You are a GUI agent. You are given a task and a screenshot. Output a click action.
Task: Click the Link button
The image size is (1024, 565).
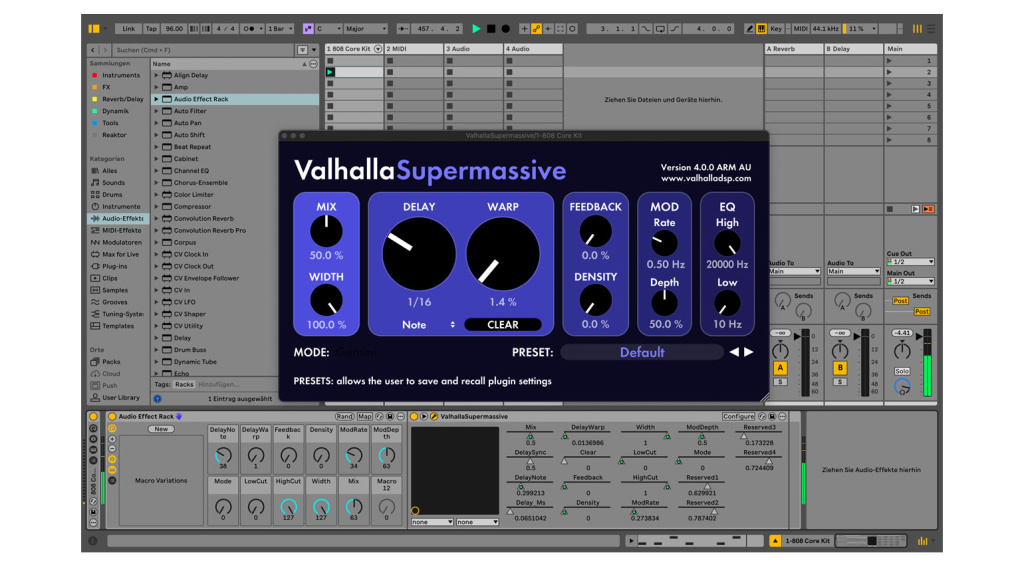(129, 29)
